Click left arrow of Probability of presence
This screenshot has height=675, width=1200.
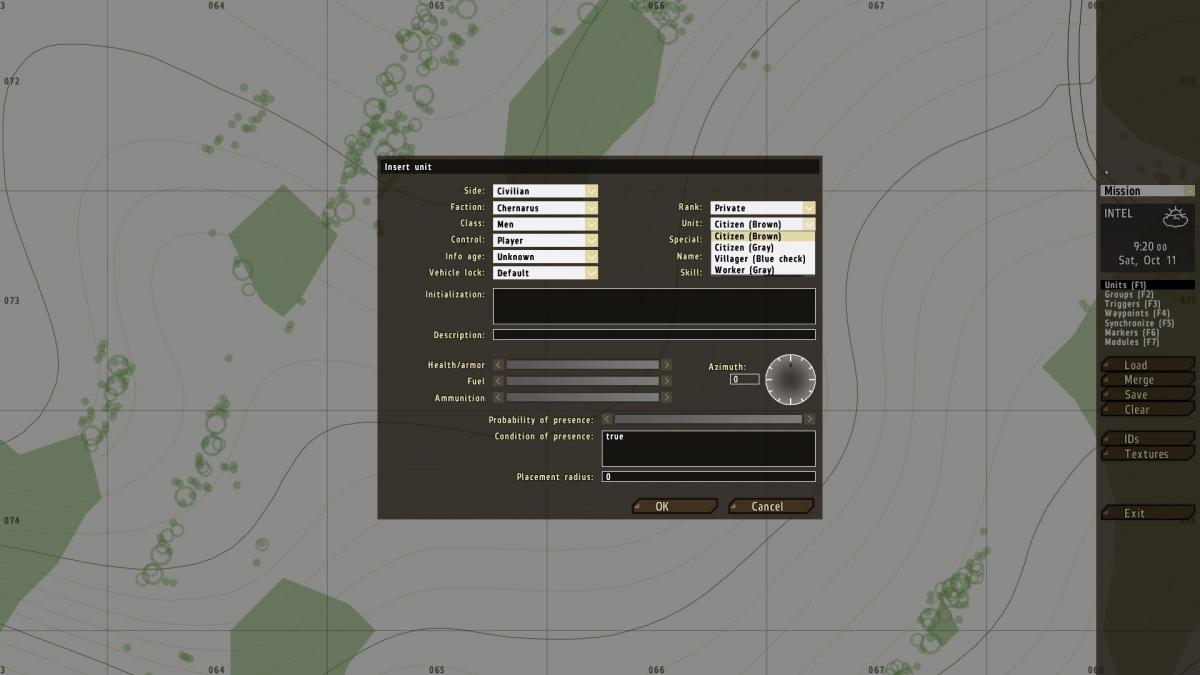tap(607, 420)
